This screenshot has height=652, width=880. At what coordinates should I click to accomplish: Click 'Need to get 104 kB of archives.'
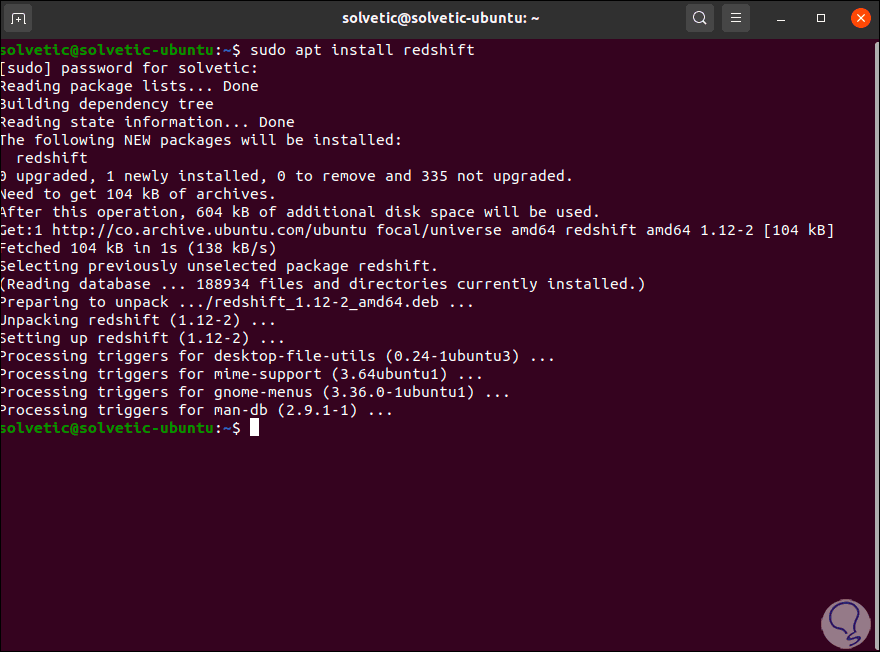(138, 194)
